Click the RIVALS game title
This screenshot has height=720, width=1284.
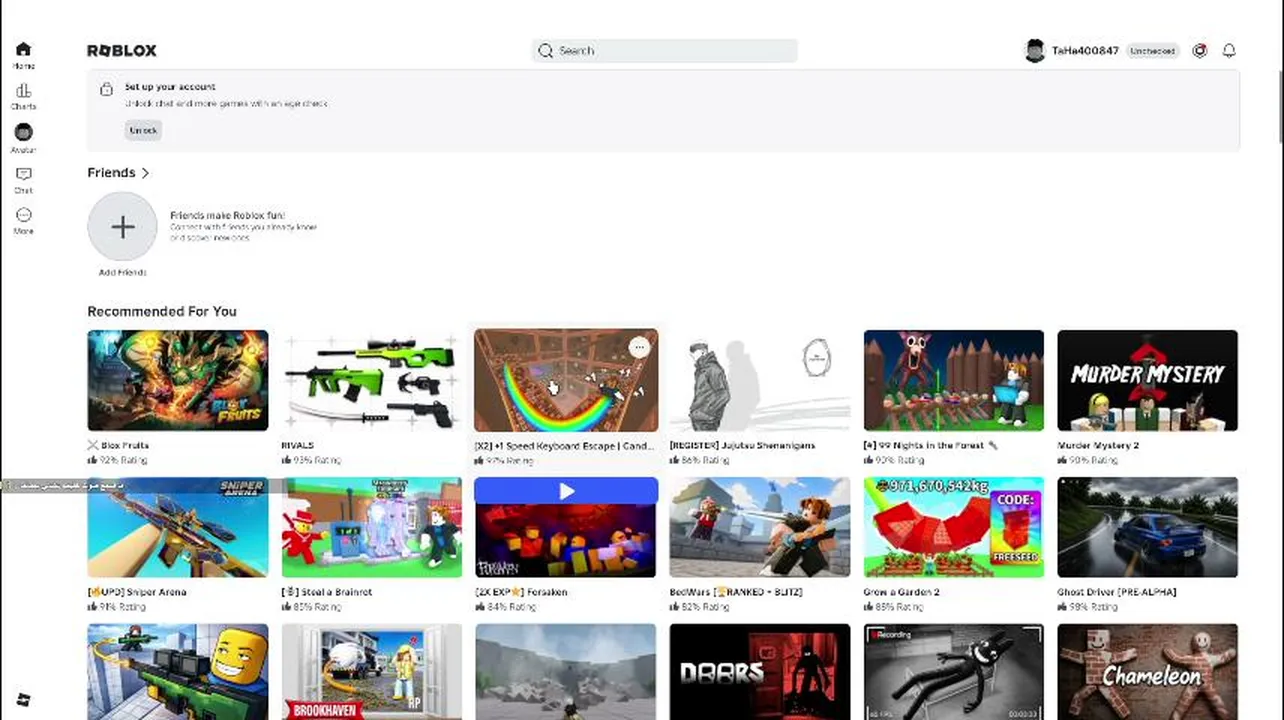298,445
